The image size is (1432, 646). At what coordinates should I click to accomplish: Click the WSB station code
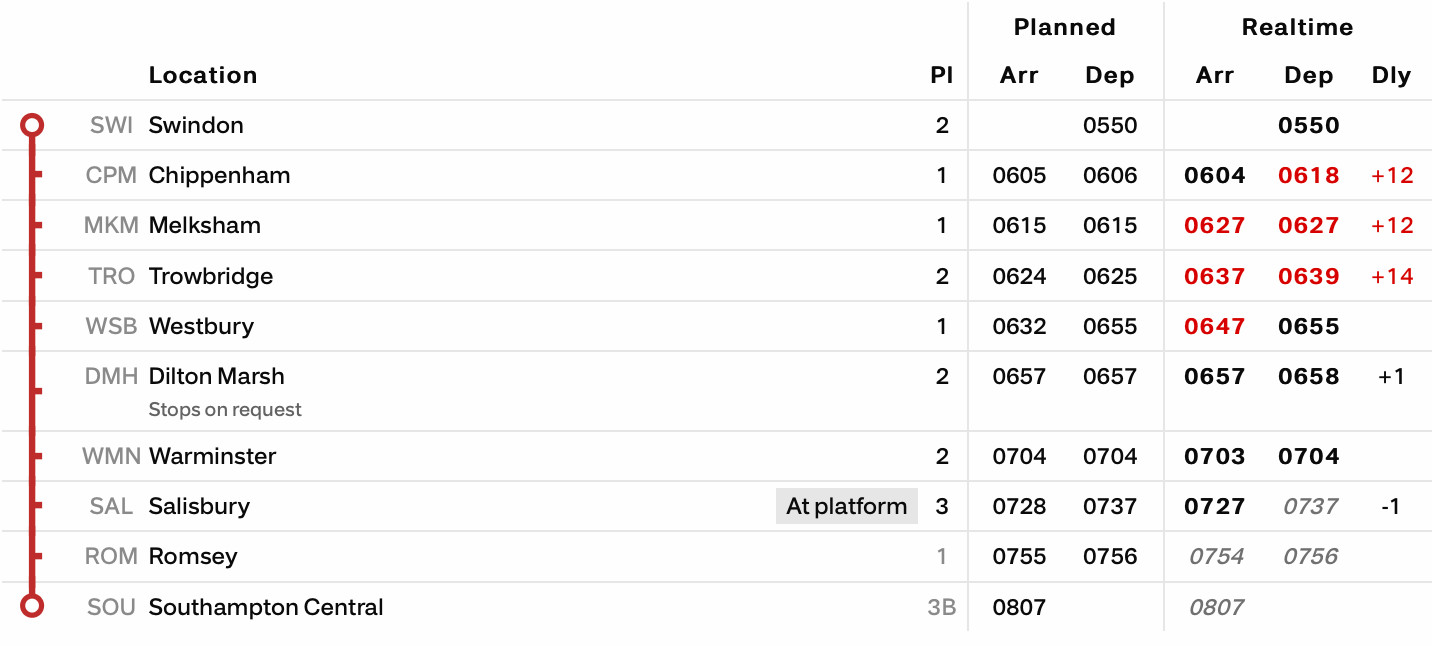[112, 326]
